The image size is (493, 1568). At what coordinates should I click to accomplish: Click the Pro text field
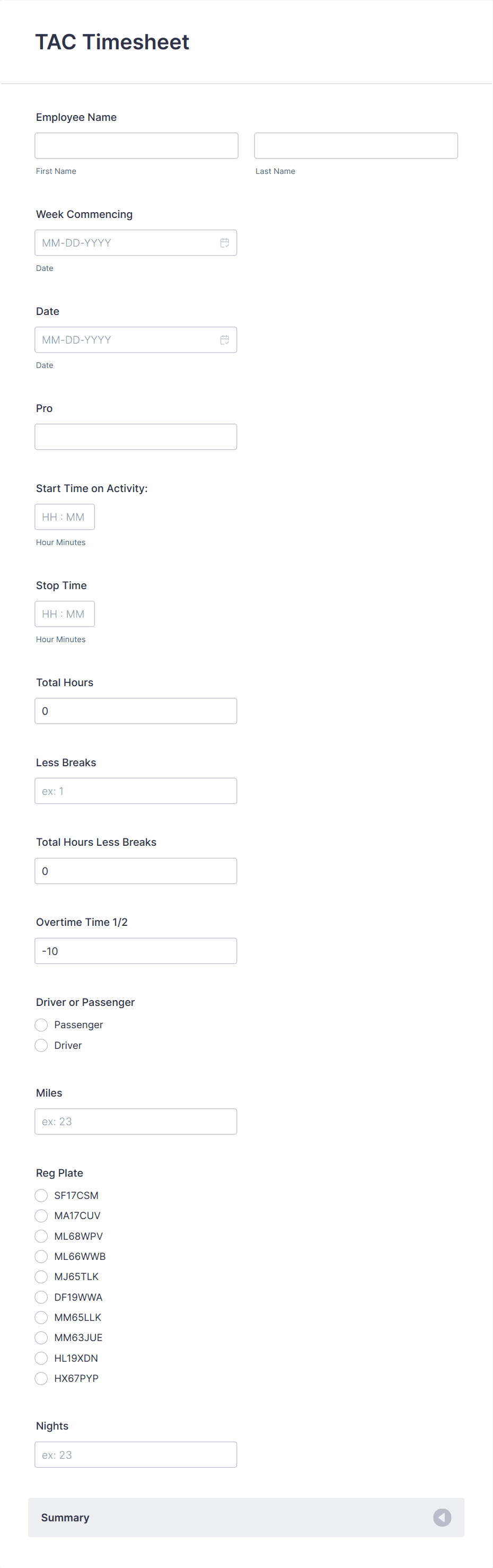[x=136, y=436]
